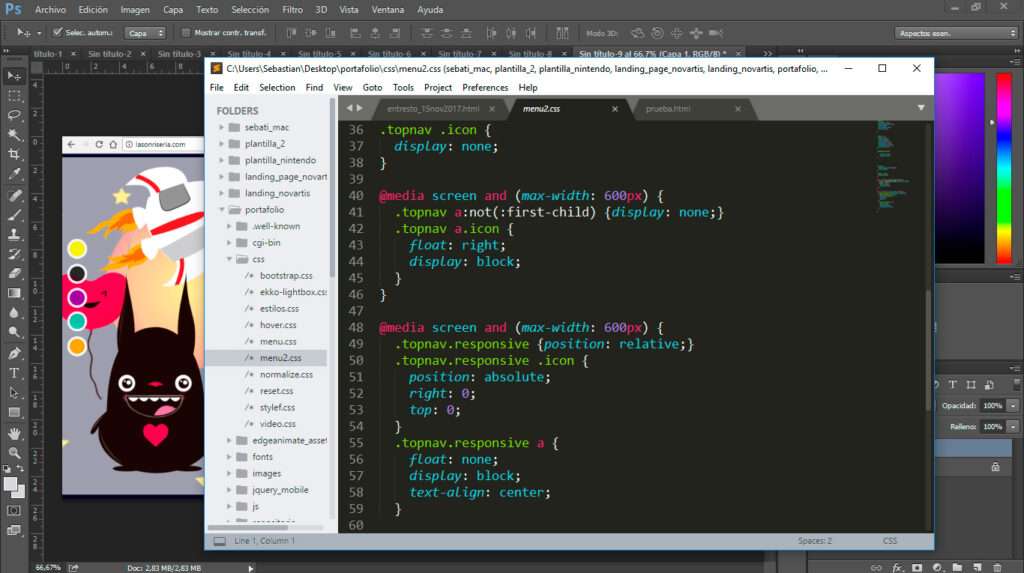1024x573 pixels.
Task: Select the Eyedropper tool
Action: click(14, 175)
